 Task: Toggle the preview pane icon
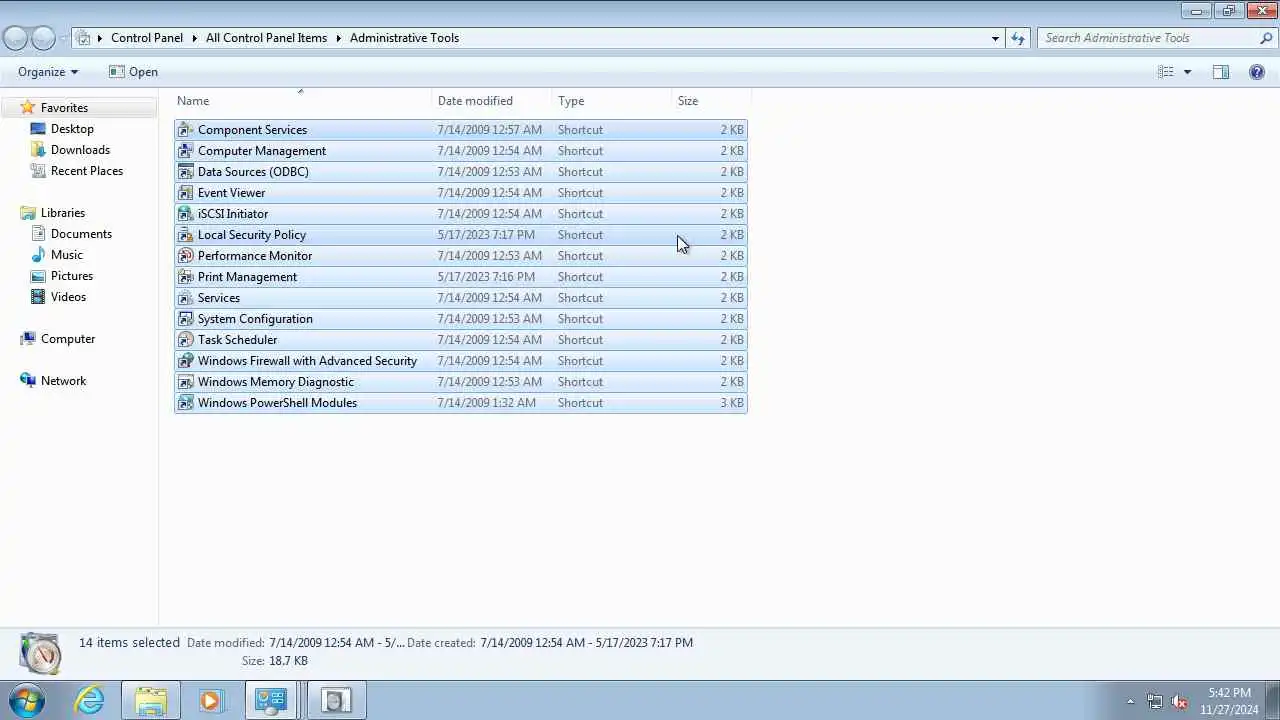[x=1221, y=72]
